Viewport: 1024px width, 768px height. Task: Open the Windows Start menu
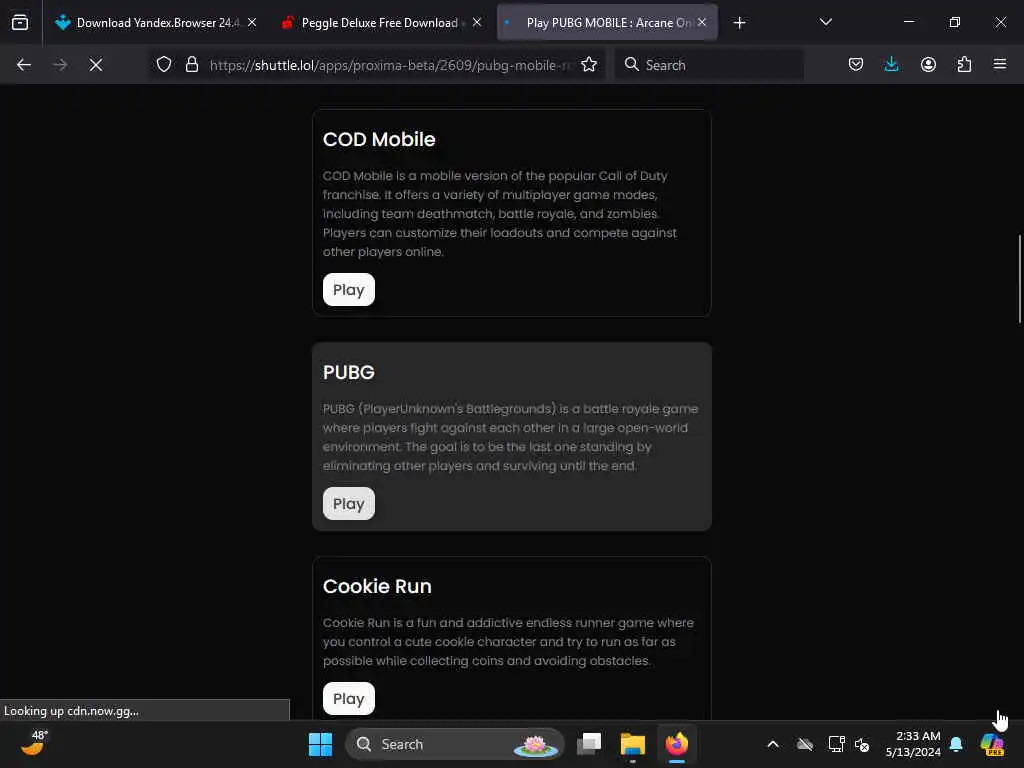[320, 744]
